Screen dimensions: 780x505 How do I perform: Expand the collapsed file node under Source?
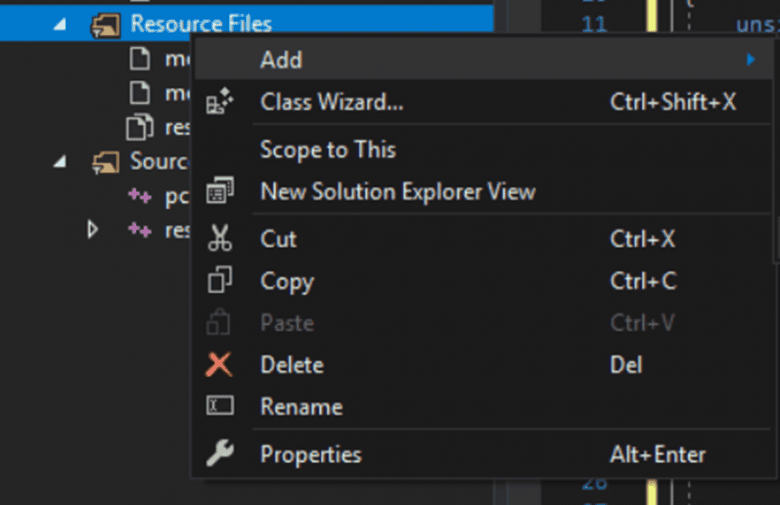click(x=93, y=230)
